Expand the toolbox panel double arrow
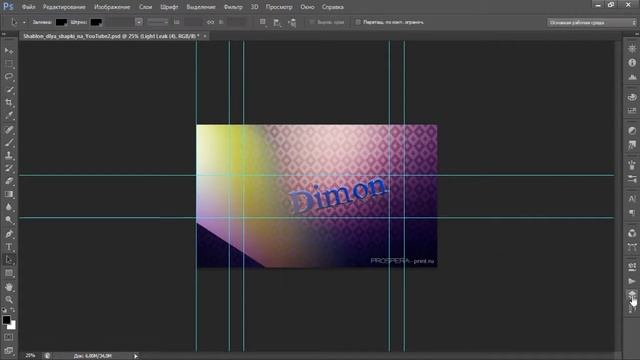 [x=4, y=34]
